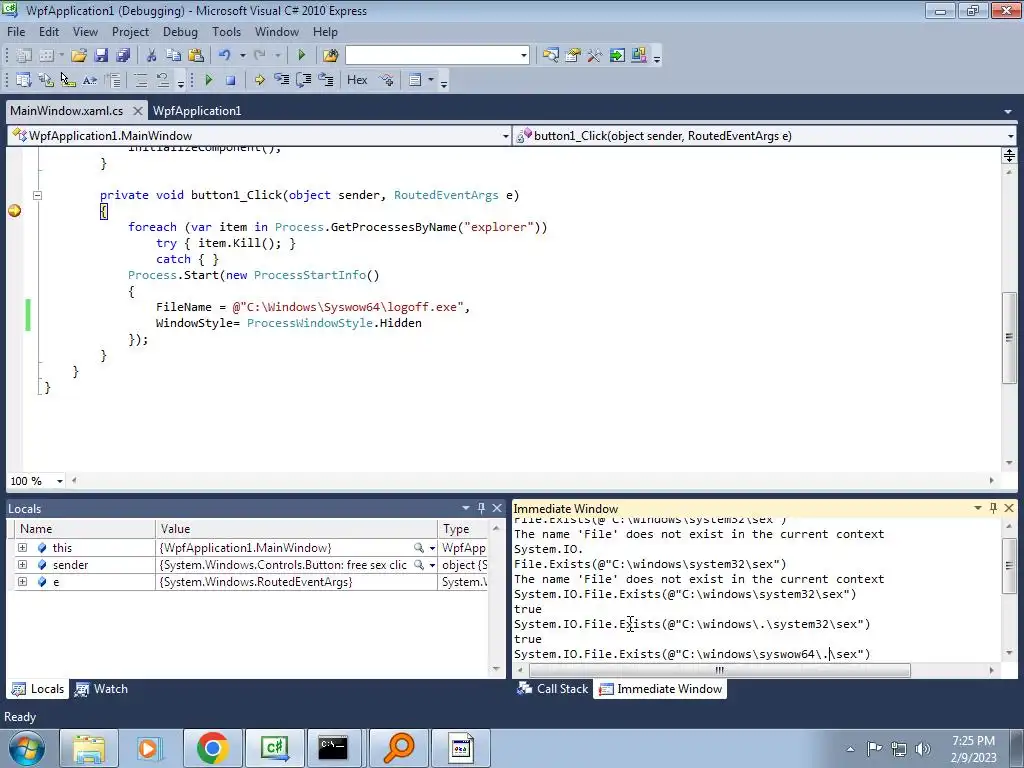Screen dimensions: 1024x768
Task: Click the Cut scissors icon
Action: click(x=152, y=56)
